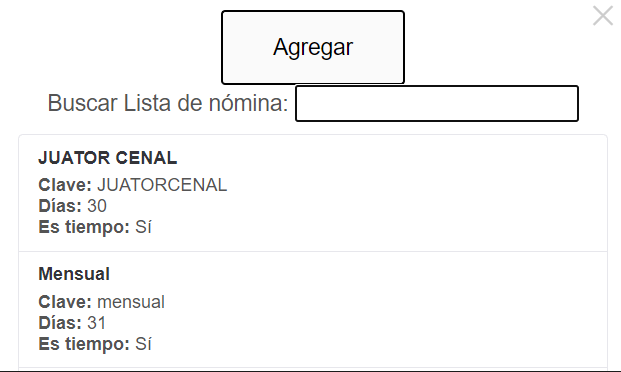Click the bold 'Días:' label above Es tiempo in JUATOR CENAL
The height and width of the screenshot is (372, 621).
pyautogui.click(x=60, y=206)
